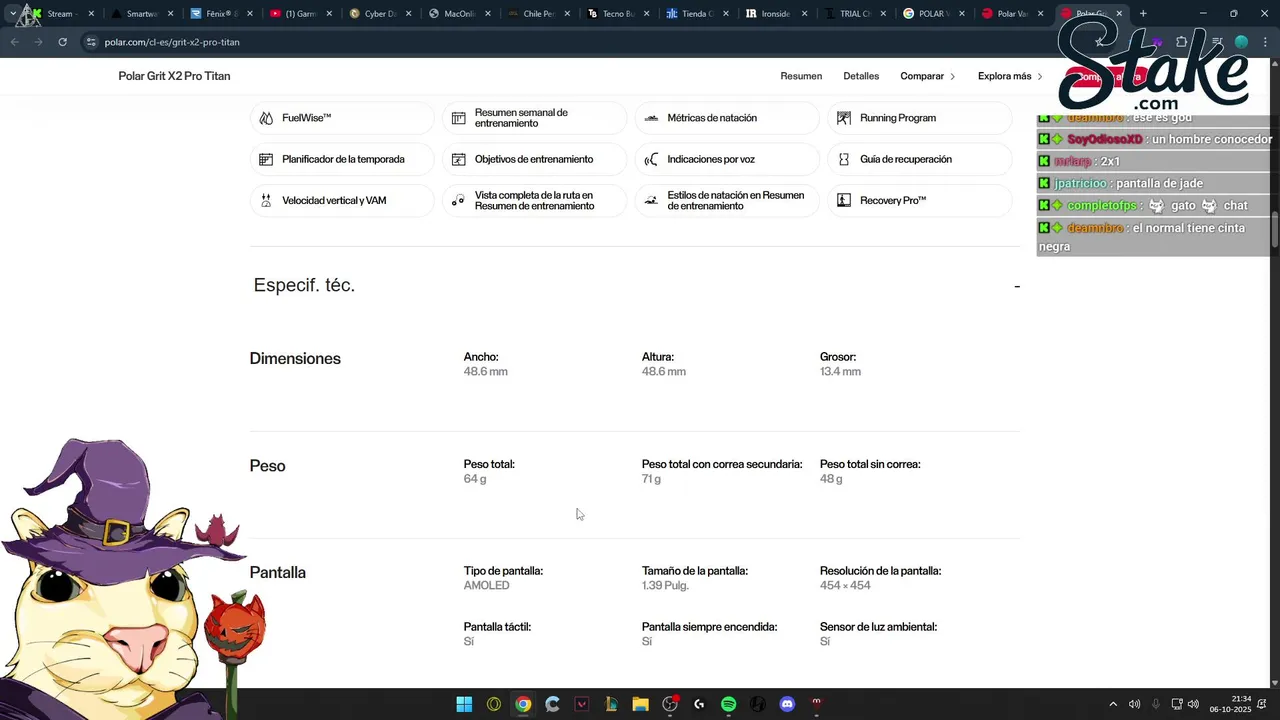Click the Ancho value 48.6 mm

(x=485, y=372)
